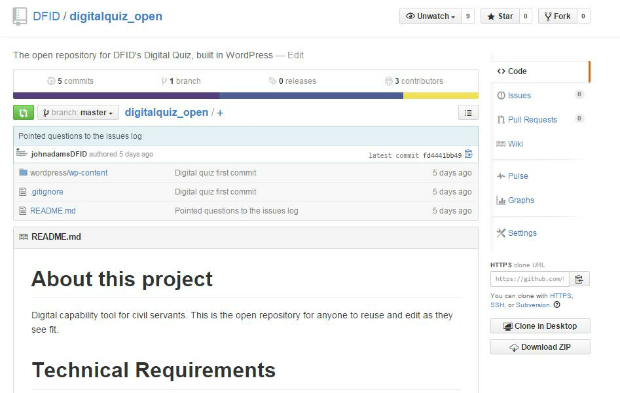Screen dimensions: 620x393
Task: Click the blue language bar segment
Action: tap(311, 96)
